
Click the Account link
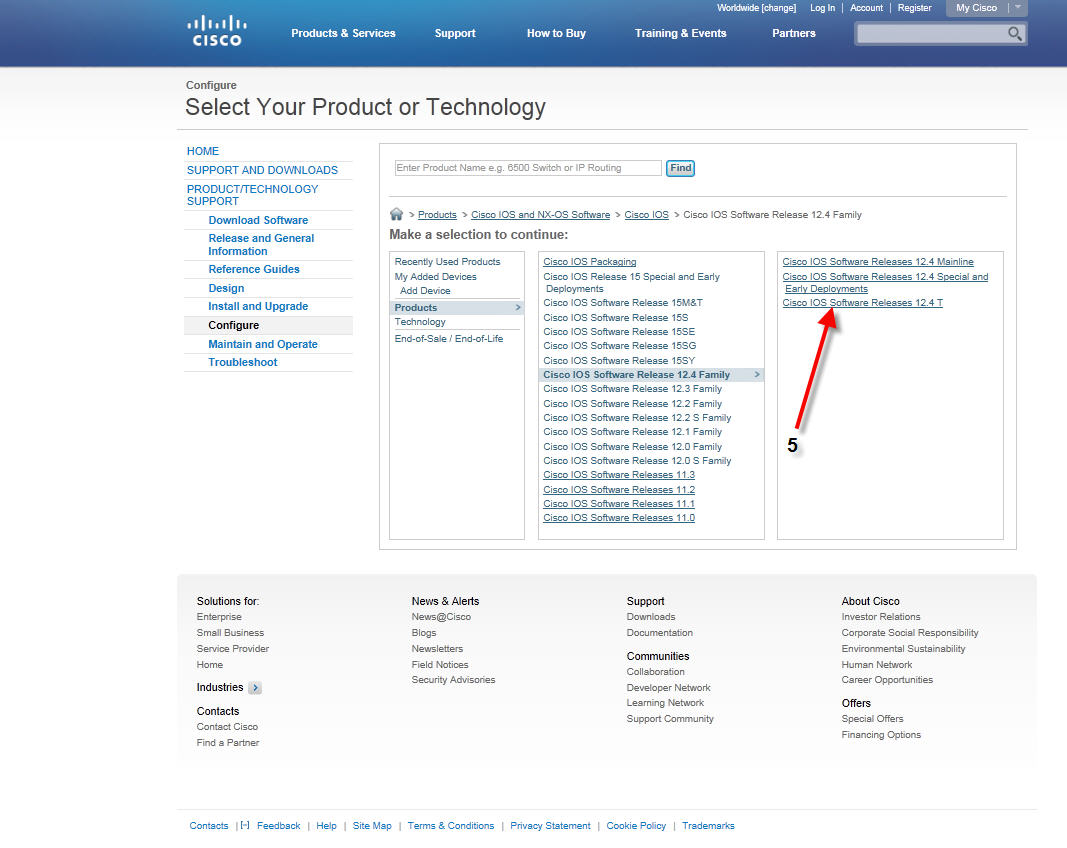click(x=866, y=8)
